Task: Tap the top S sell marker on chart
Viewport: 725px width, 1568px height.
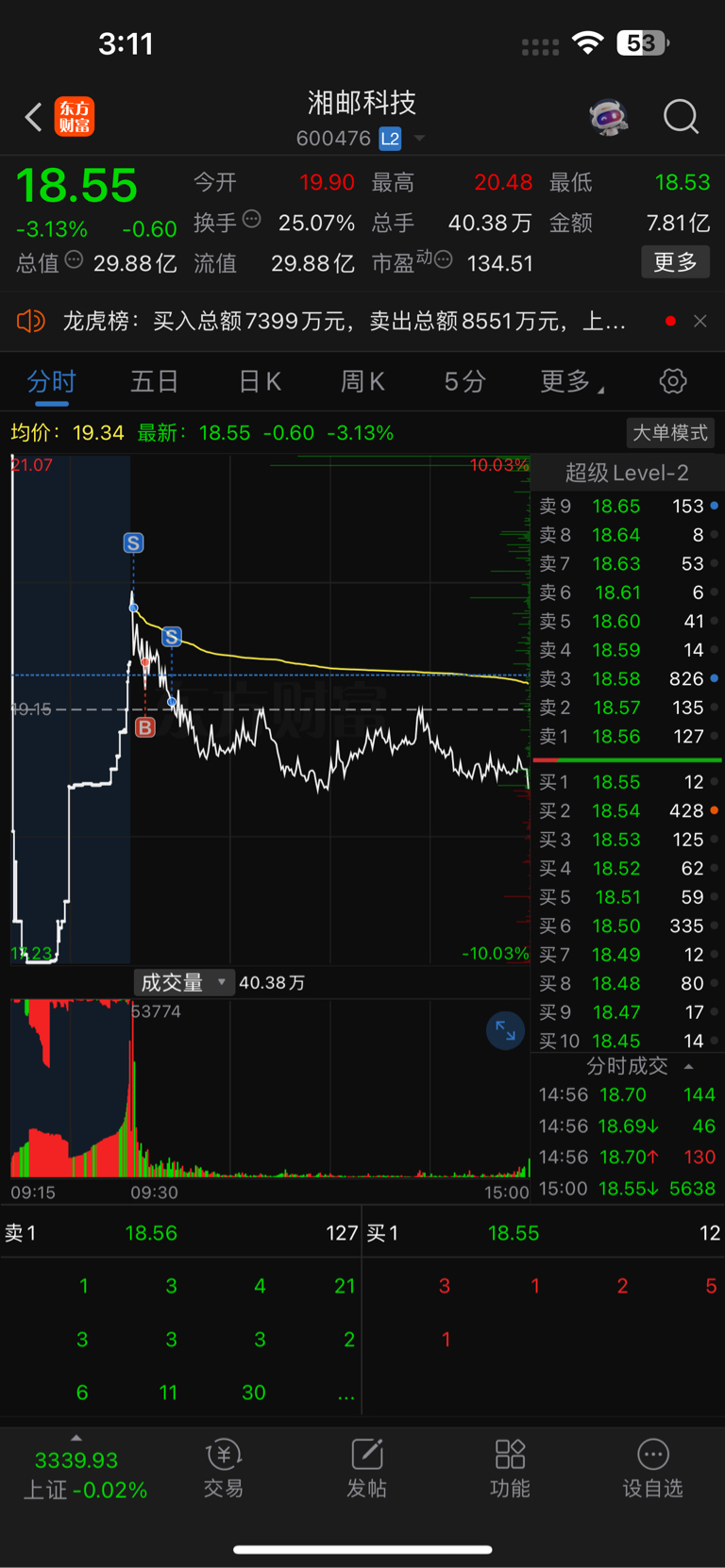Action: [x=133, y=542]
